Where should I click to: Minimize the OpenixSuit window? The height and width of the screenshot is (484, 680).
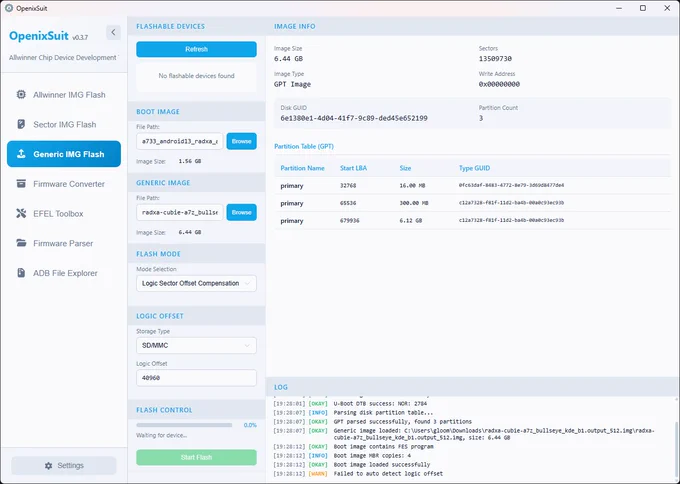point(619,8)
